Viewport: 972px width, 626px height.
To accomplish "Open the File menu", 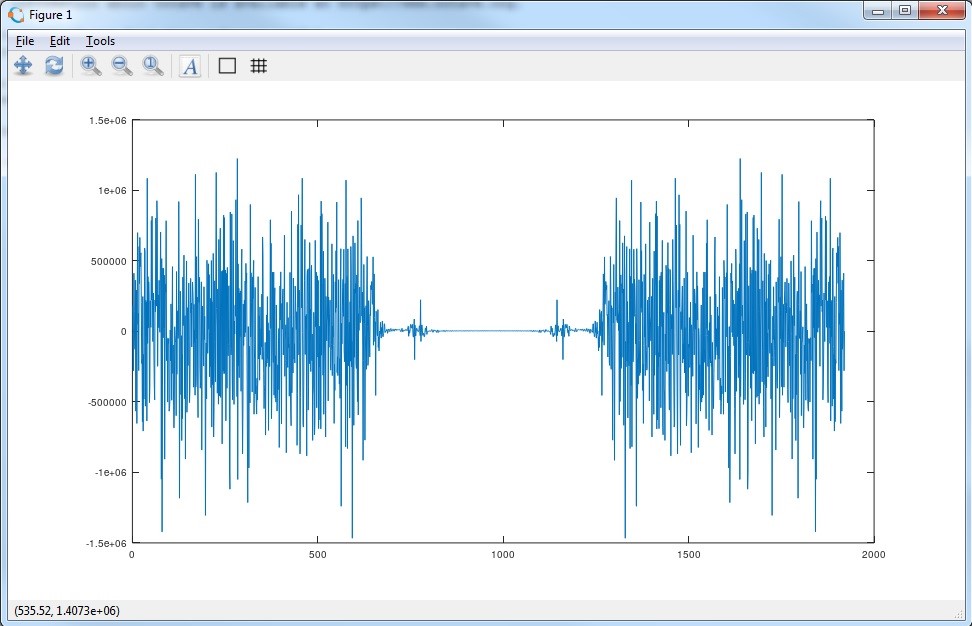I will [x=25, y=41].
